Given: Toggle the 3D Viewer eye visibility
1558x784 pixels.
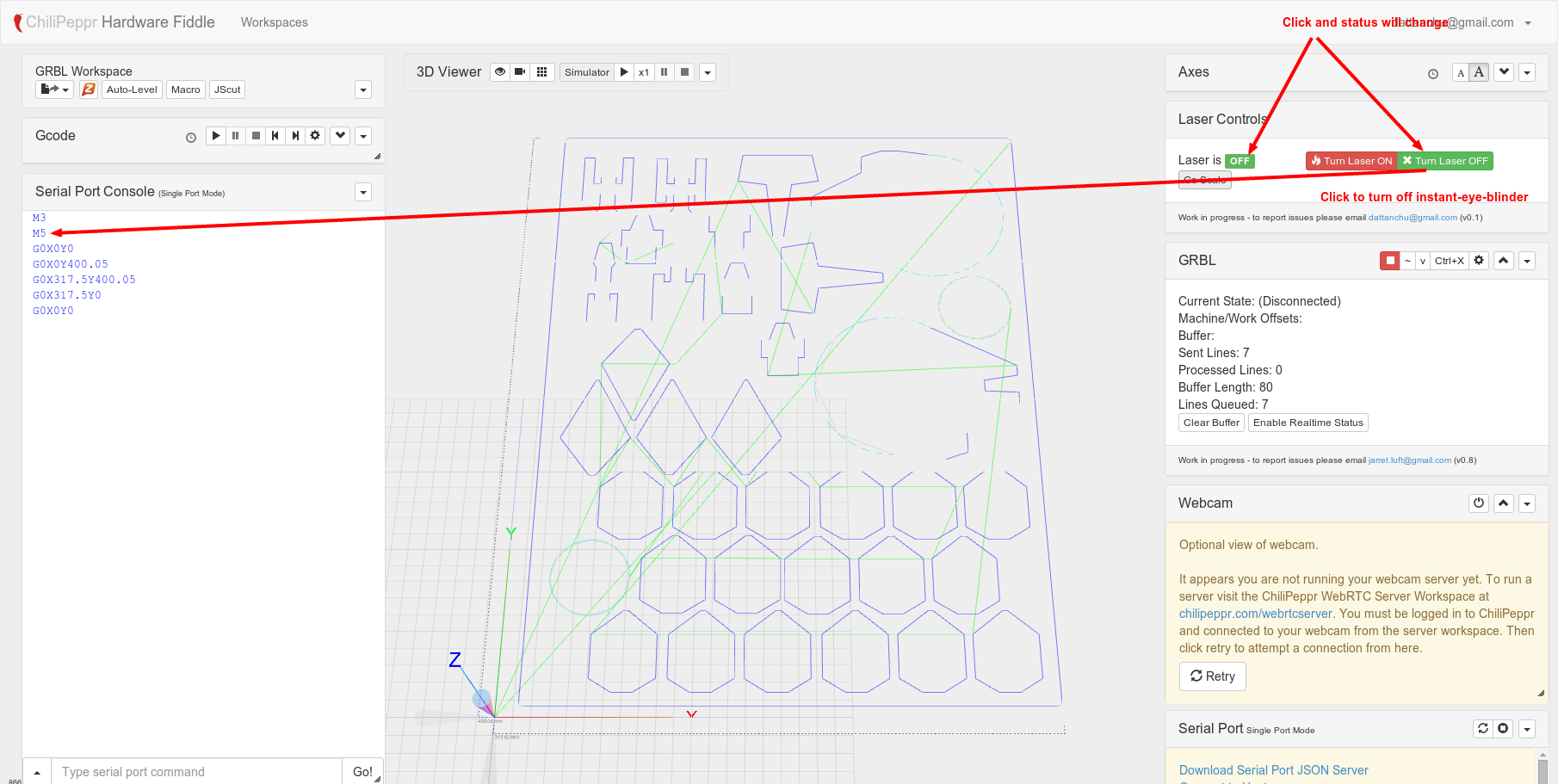Looking at the screenshot, I should click(500, 72).
